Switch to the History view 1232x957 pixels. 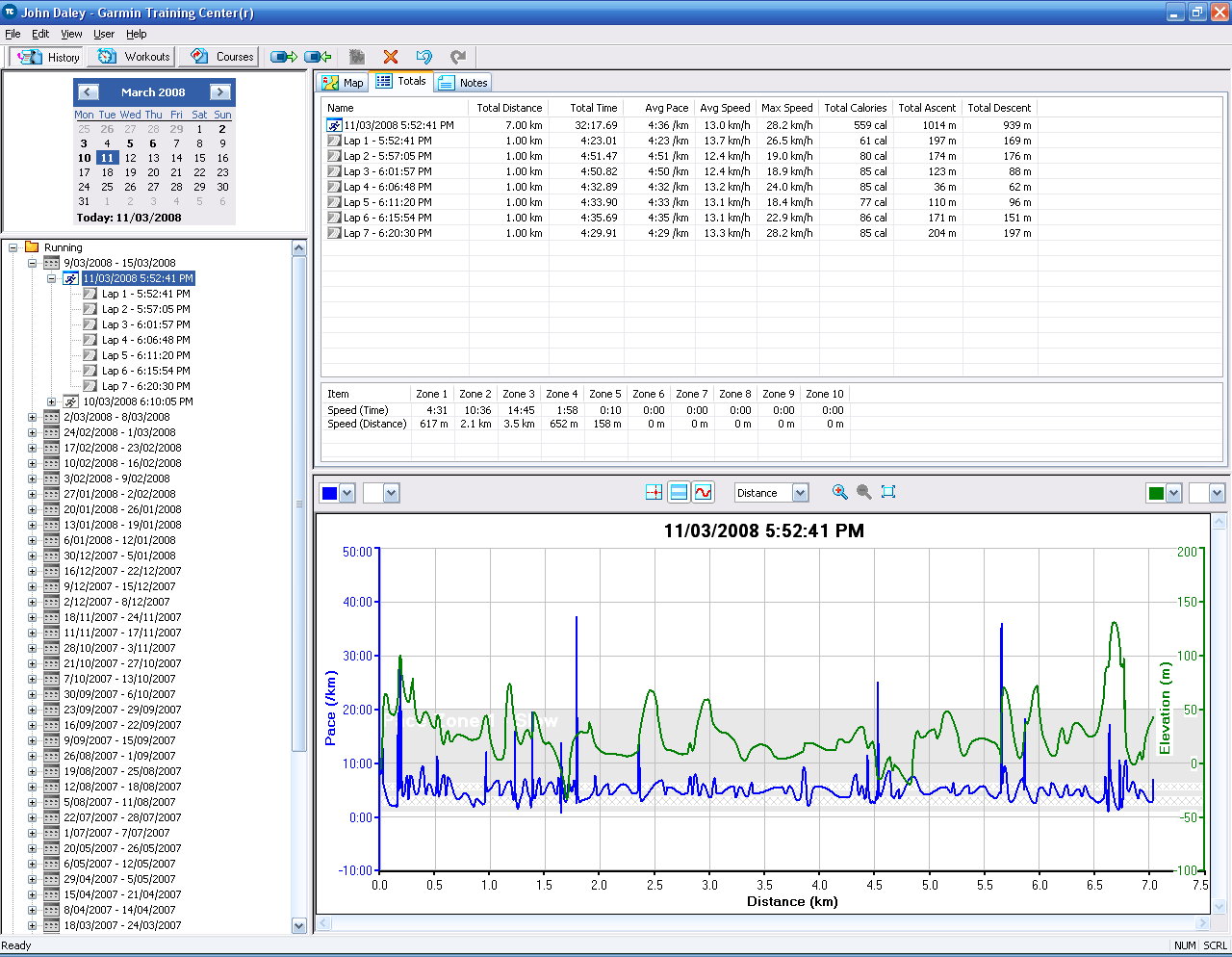[48, 57]
